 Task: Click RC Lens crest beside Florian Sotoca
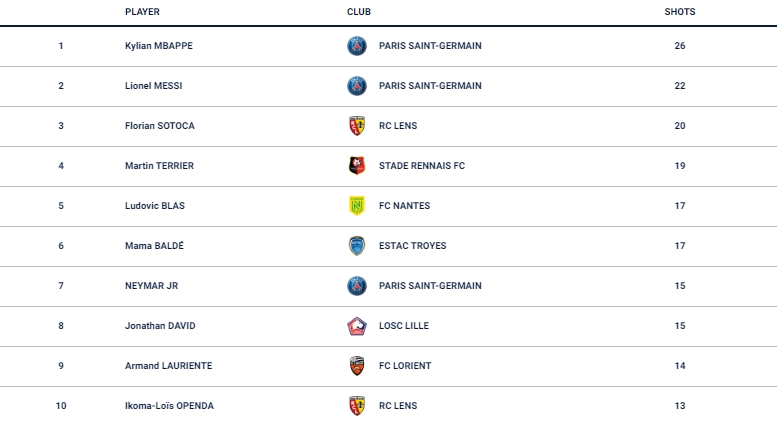(x=357, y=126)
